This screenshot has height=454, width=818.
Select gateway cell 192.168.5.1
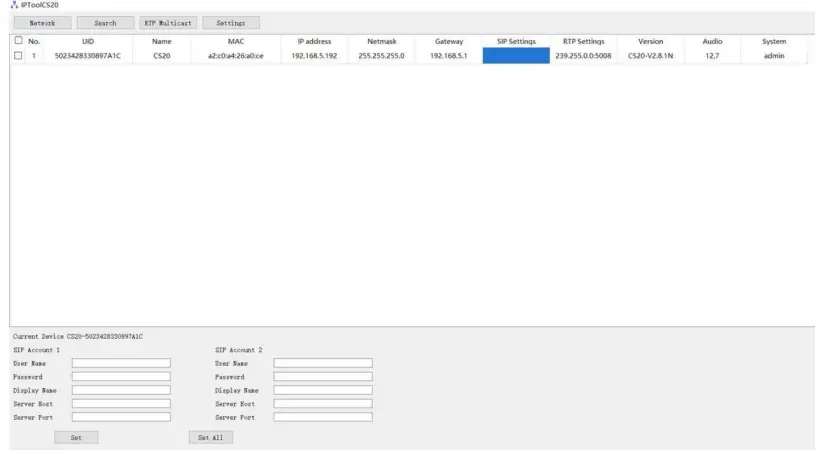[449, 56]
